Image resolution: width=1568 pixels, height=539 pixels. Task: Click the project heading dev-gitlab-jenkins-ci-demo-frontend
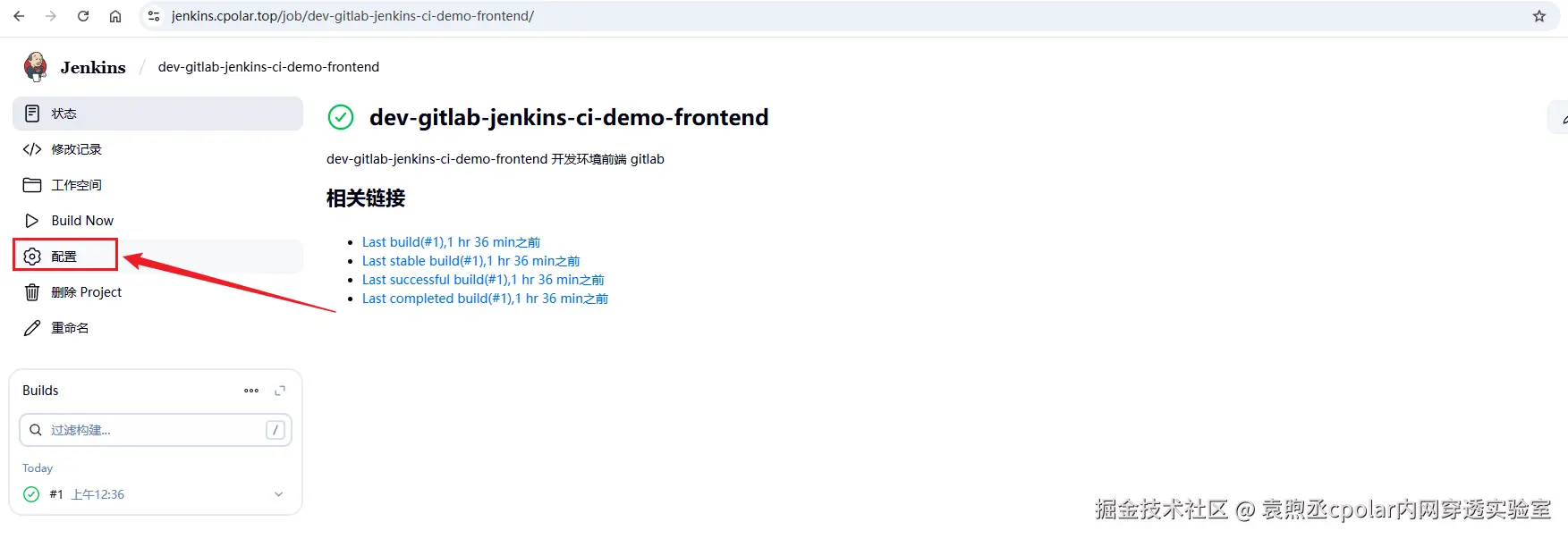(569, 117)
